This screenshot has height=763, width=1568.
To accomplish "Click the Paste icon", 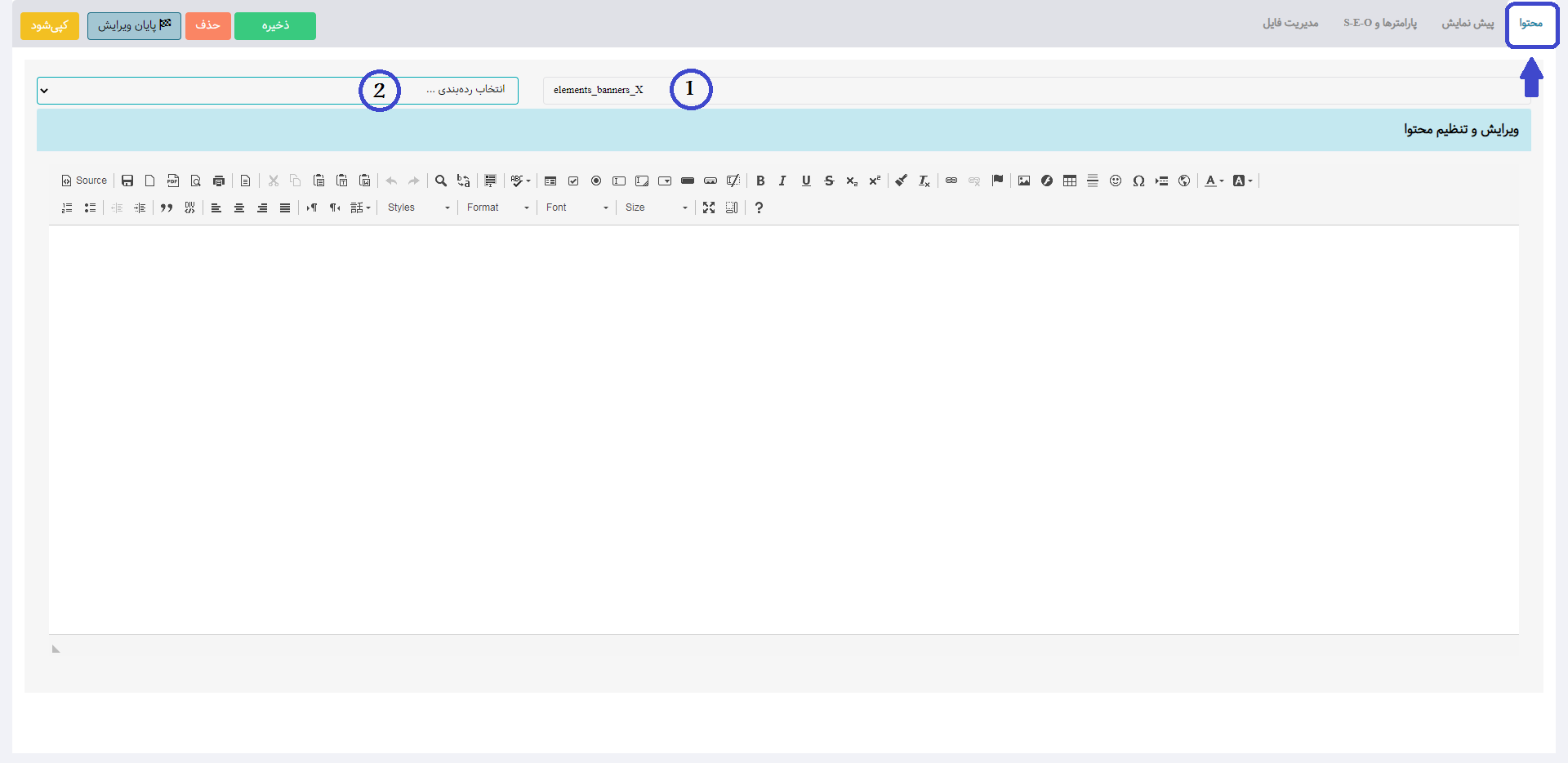I will tap(319, 181).
